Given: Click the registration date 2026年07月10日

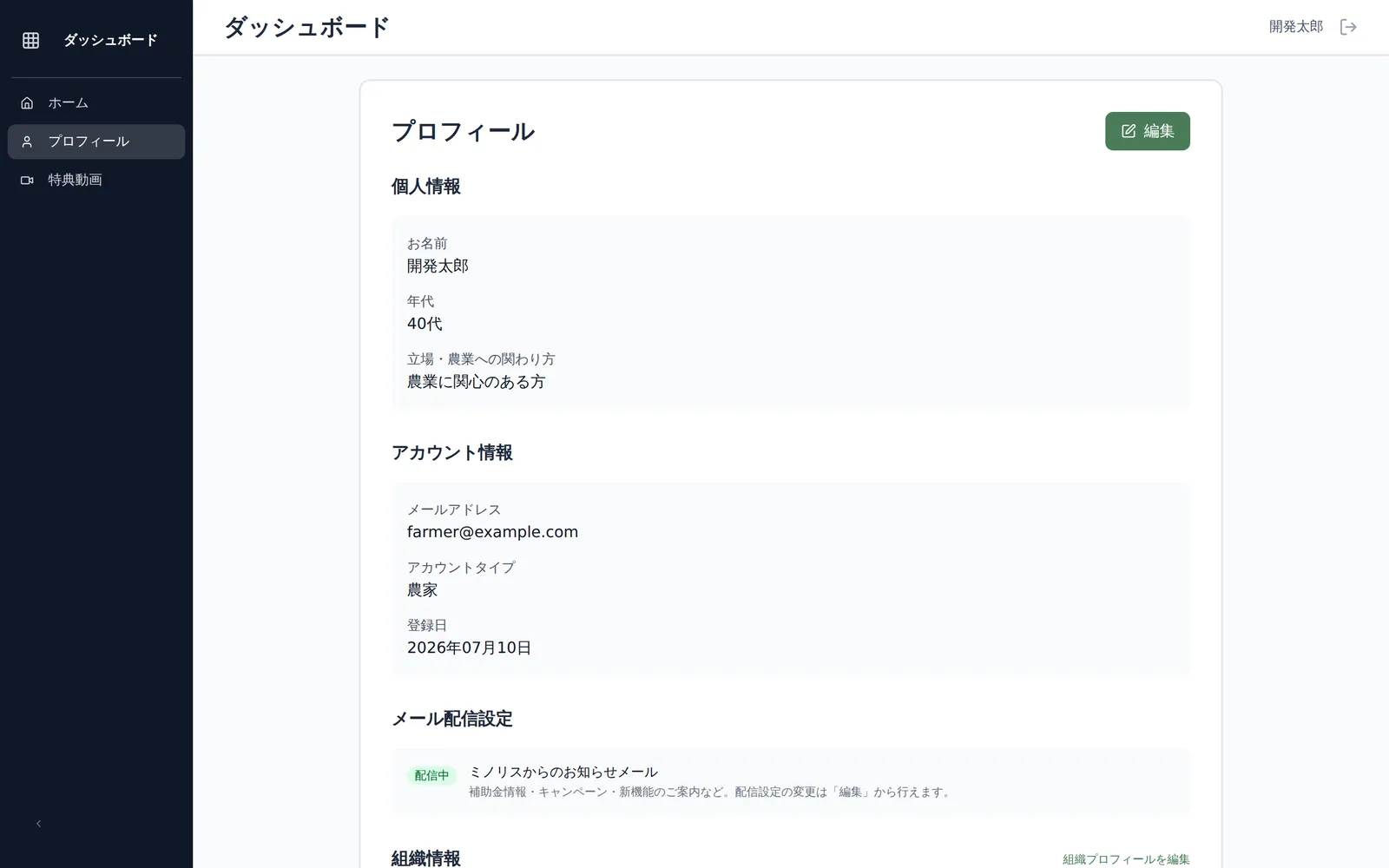Looking at the screenshot, I should pos(469,648).
